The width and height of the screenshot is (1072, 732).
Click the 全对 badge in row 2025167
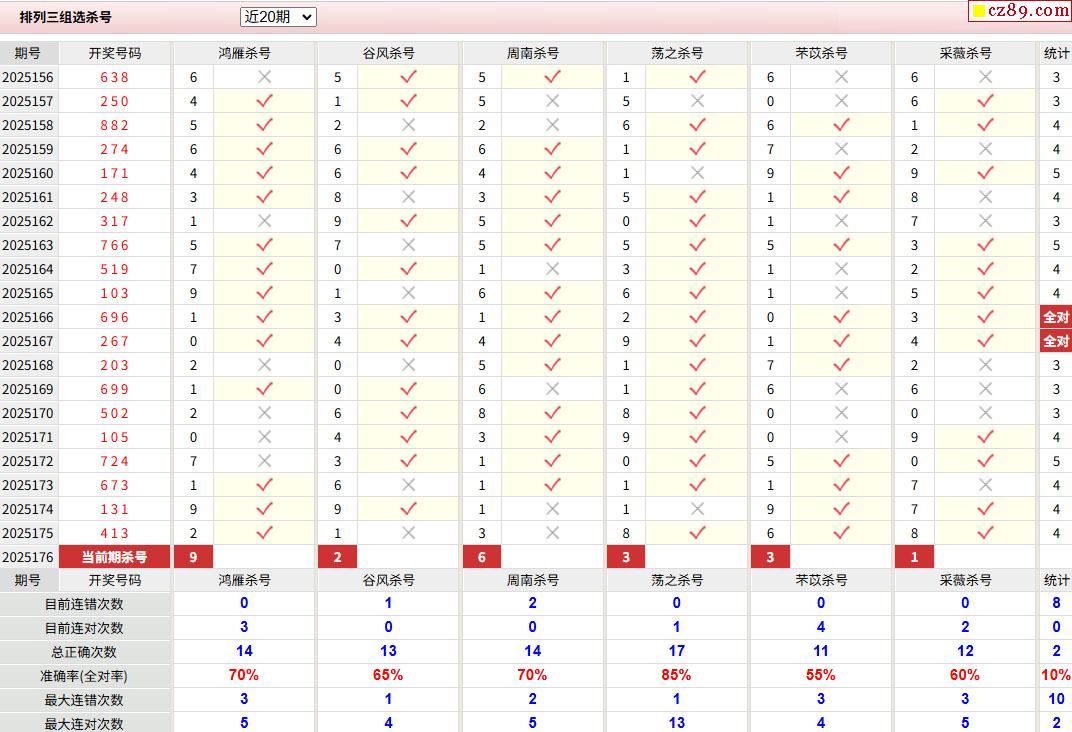[1056, 341]
